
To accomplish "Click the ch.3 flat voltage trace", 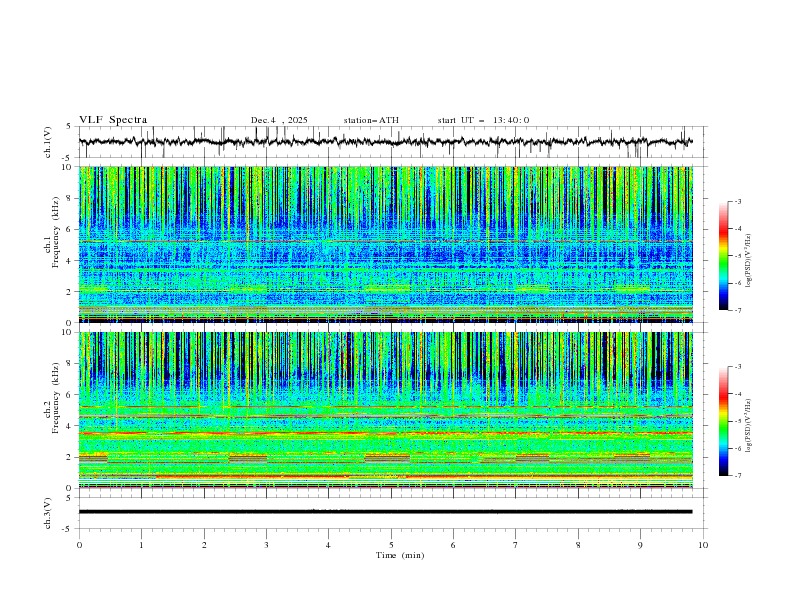I will pos(385,512).
